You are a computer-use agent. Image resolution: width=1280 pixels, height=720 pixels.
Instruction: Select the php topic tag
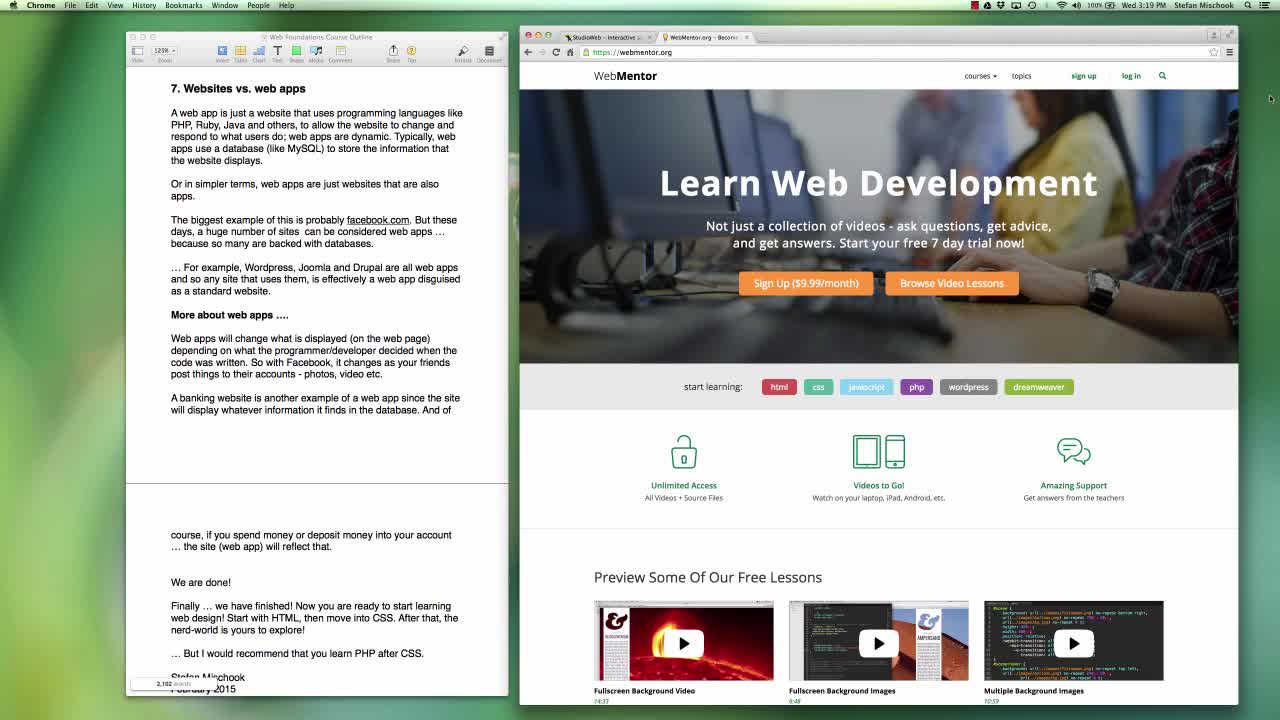click(x=916, y=387)
